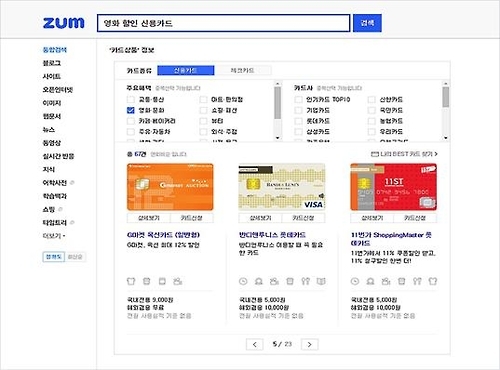Open the 동영상 sidebar category

pyautogui.click(x=52, y=143)
